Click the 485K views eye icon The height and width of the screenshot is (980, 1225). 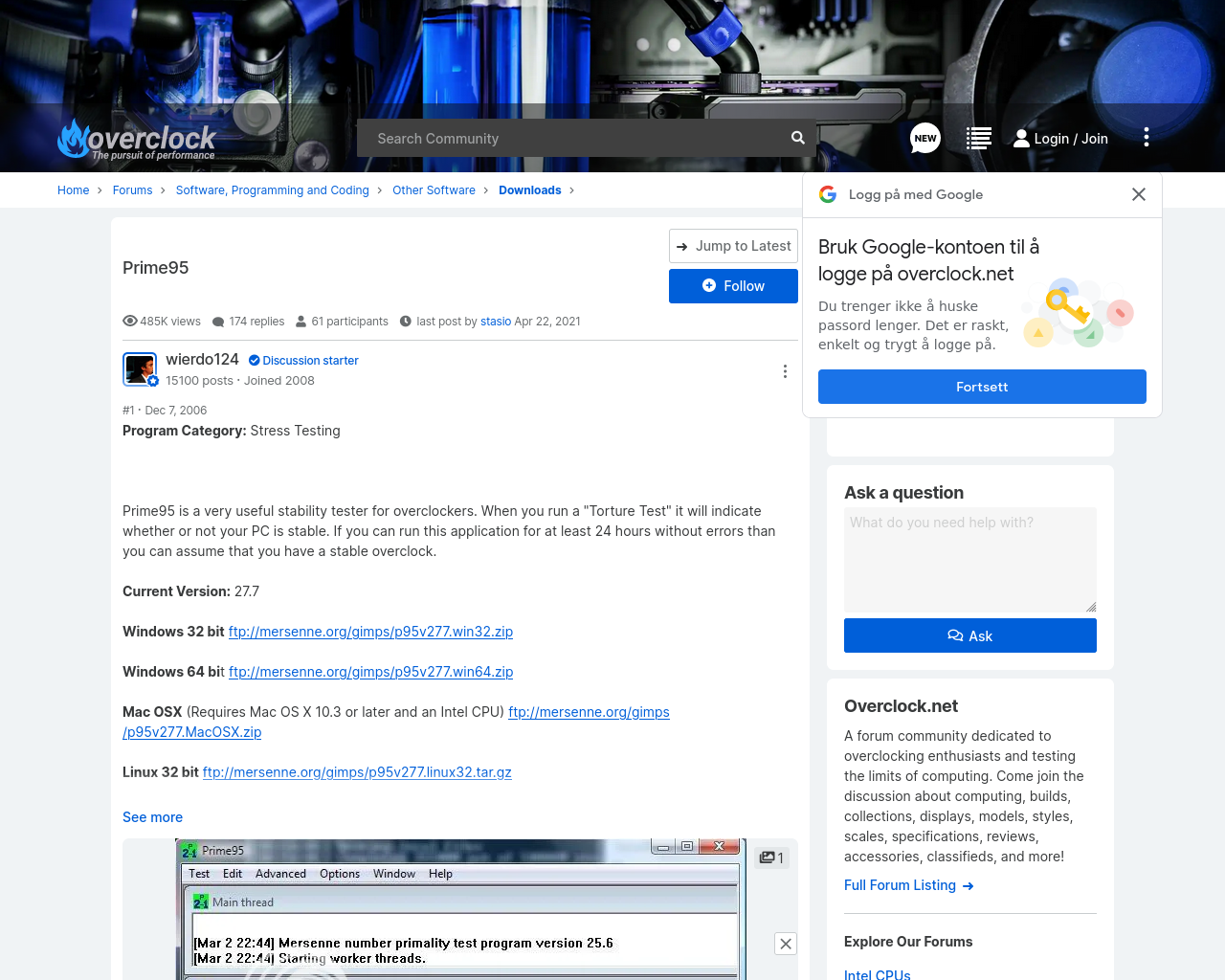(x=130, y=322)
